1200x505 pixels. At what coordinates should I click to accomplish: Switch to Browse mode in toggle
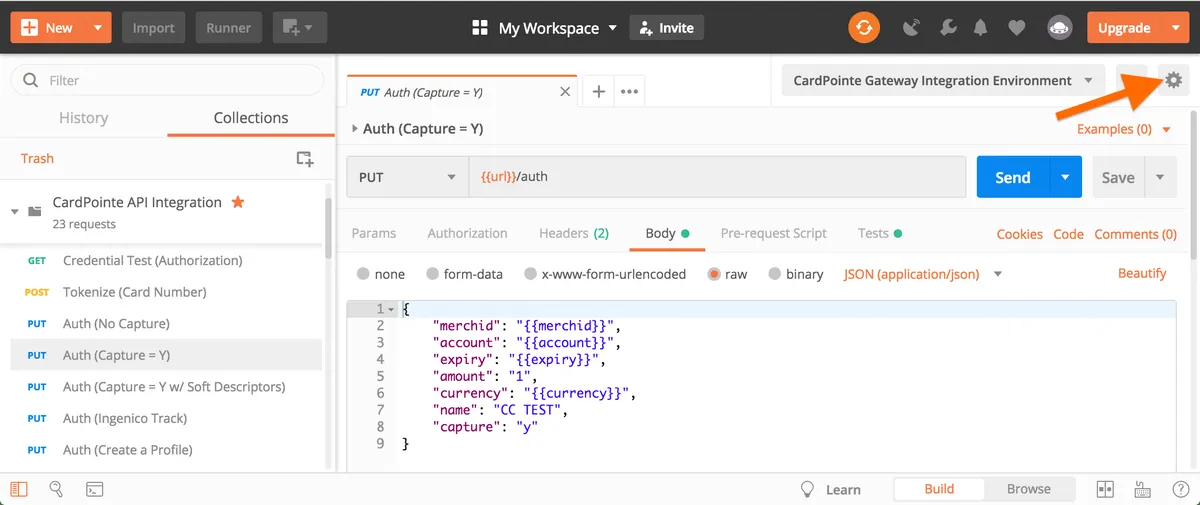[x=1028, y=489]
